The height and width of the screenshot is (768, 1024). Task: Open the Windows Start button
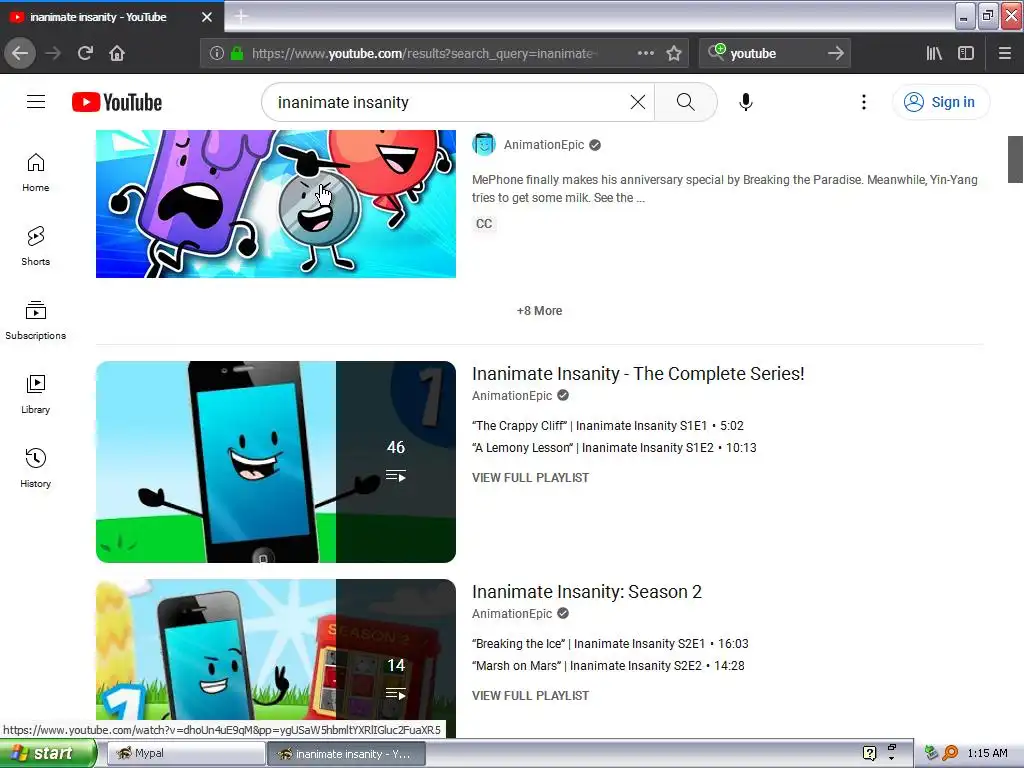tap(48, 754)
